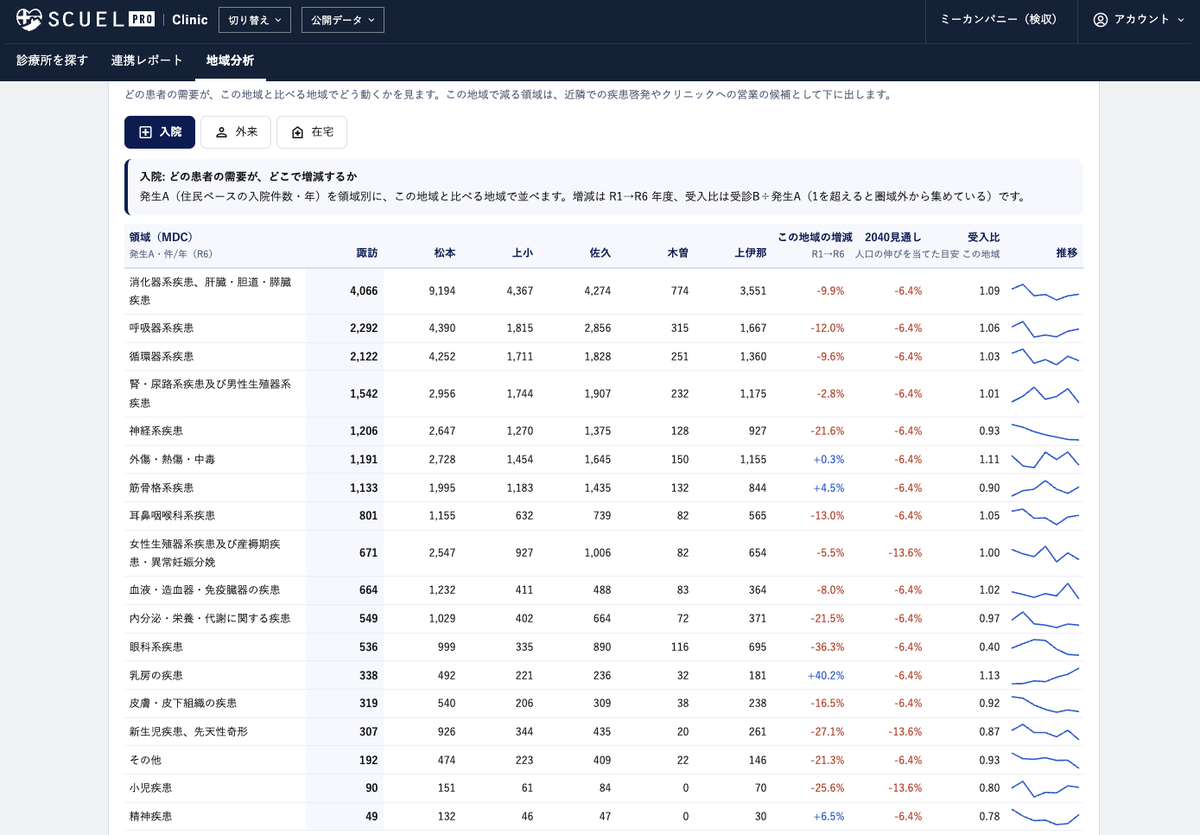This screenshot has height=835, width=1200.
Task: Click the 小児疾患 row label
Action: 150,788
